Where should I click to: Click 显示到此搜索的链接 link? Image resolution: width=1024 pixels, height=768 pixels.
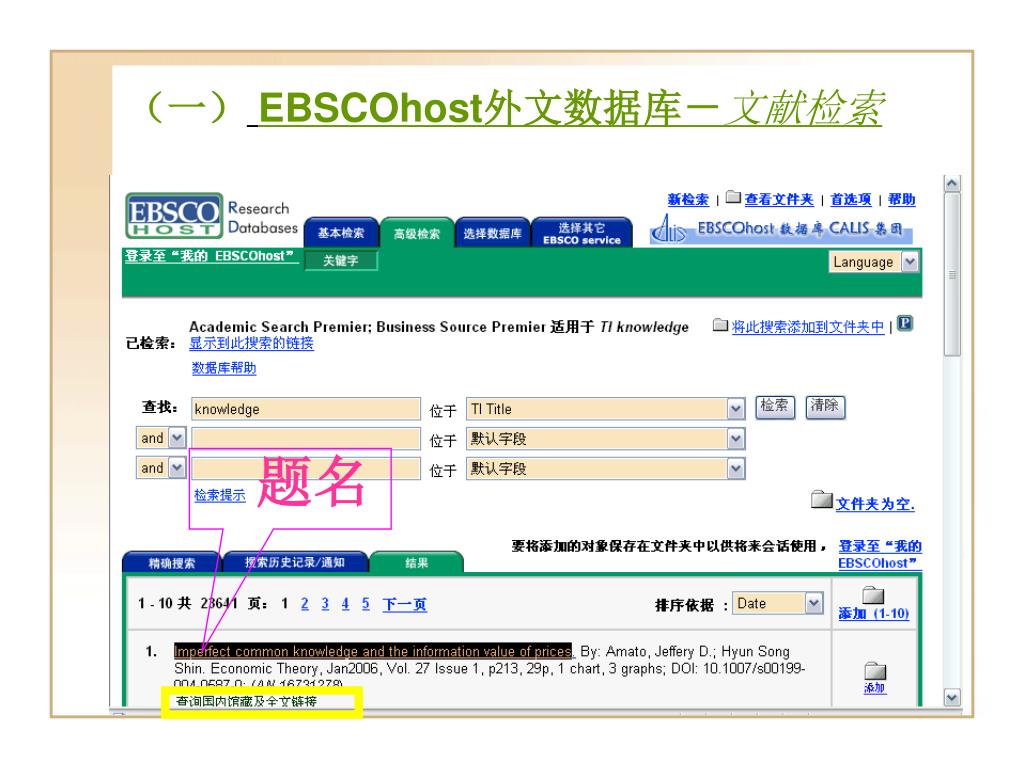(251, 343)
